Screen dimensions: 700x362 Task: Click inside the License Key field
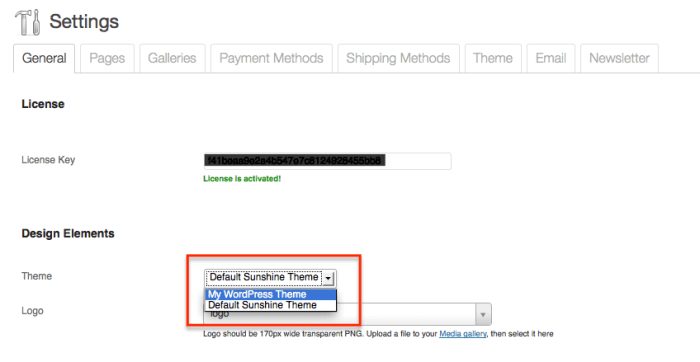pos(327,161)
